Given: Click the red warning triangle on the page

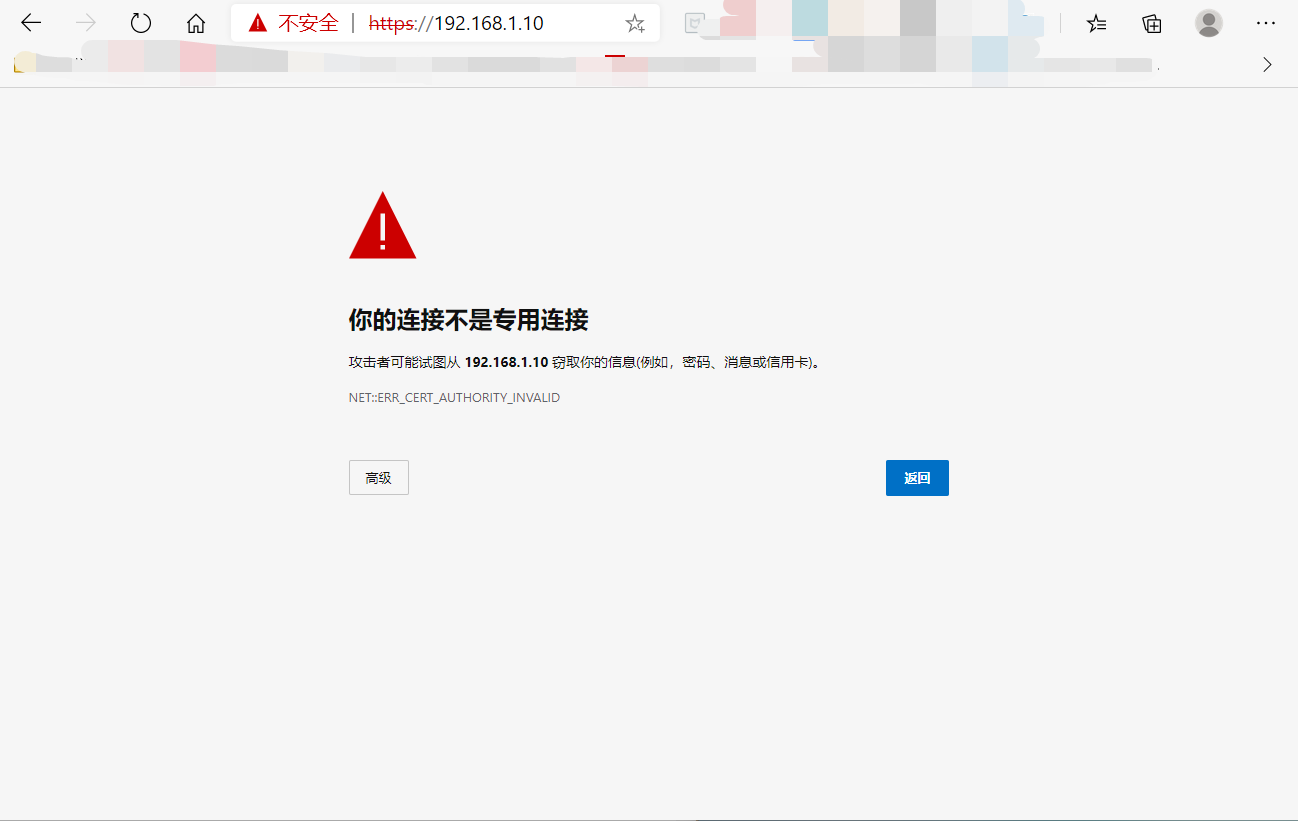Looking at the screenshot, I should (x=382, y=224).
